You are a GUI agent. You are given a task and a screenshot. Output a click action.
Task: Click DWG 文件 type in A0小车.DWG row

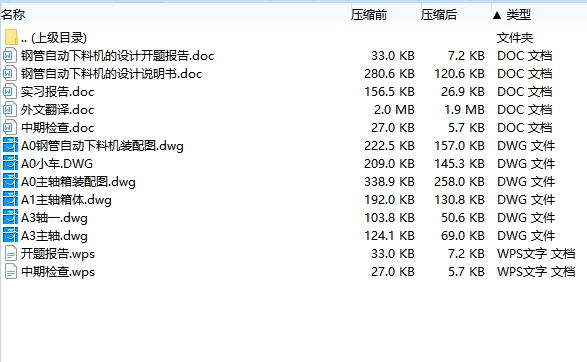tap(526, 164)
